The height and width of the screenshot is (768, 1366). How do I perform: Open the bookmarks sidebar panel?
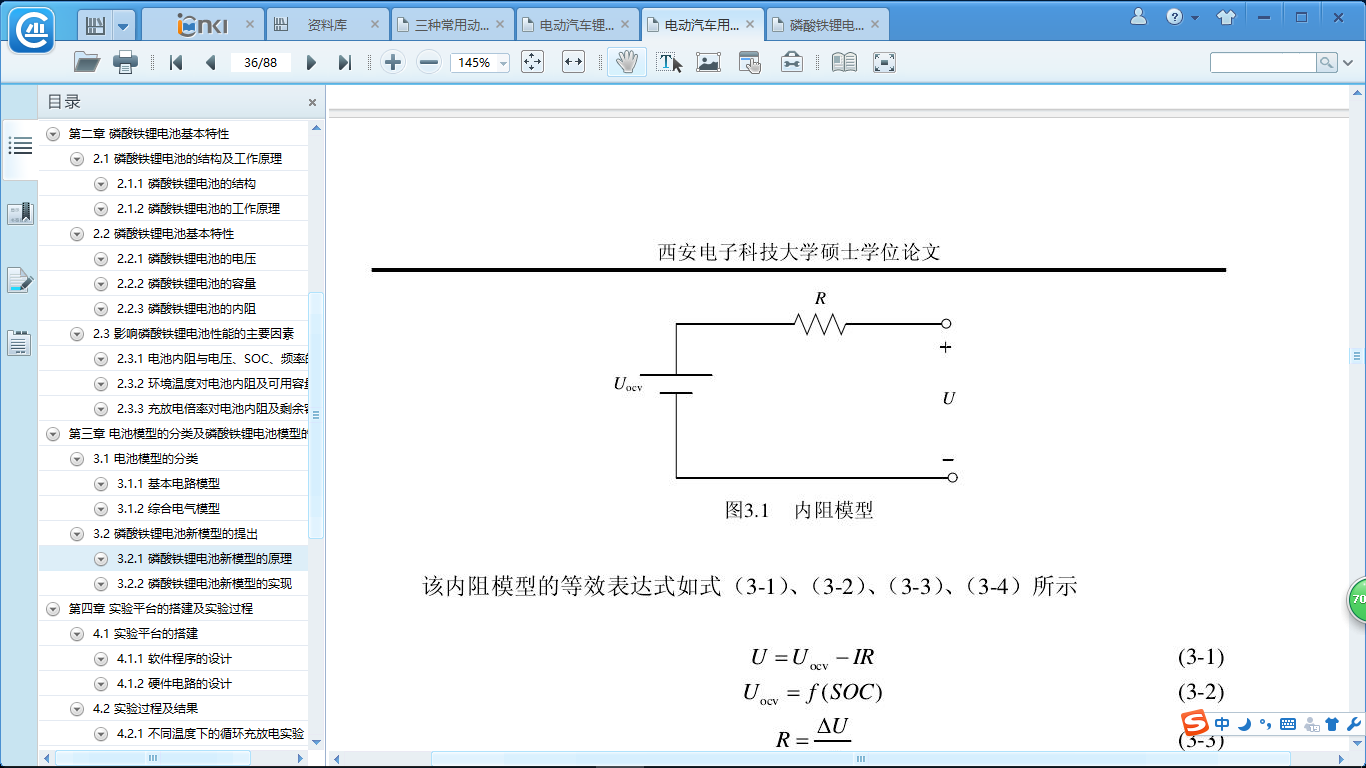20,213
